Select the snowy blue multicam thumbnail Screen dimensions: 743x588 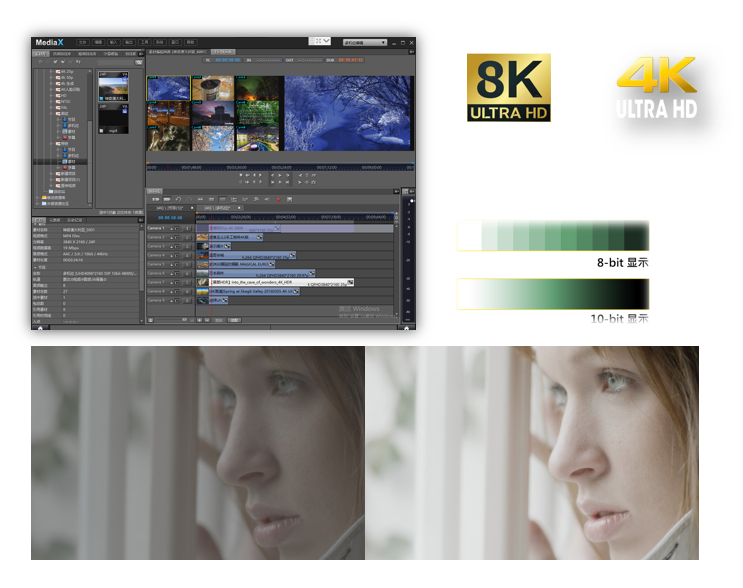168,89
